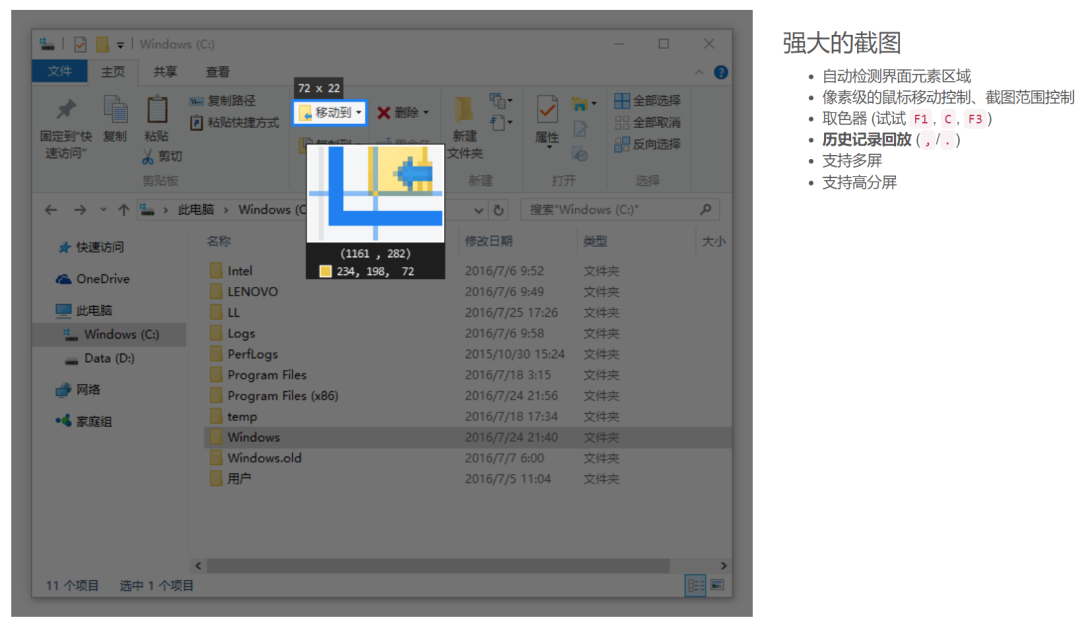Switch to Details view icon in status bar
This screenshot has height=632, width=1080.
coord(695,586)
